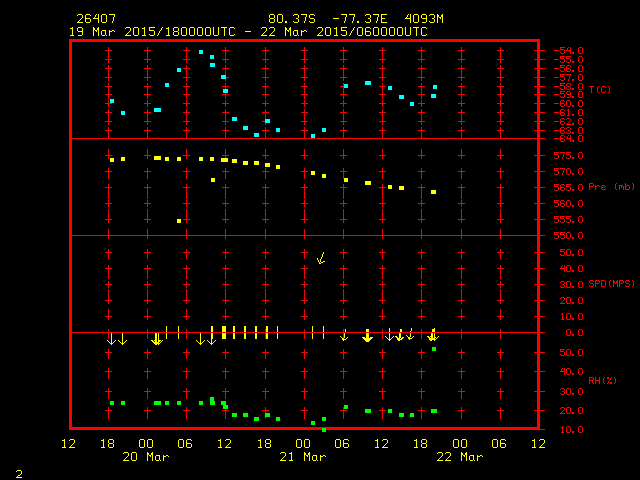Screen dimensions: 640x480
Task: Click the rightmost yellow pressure data point
Action: (x=433, y=192)
